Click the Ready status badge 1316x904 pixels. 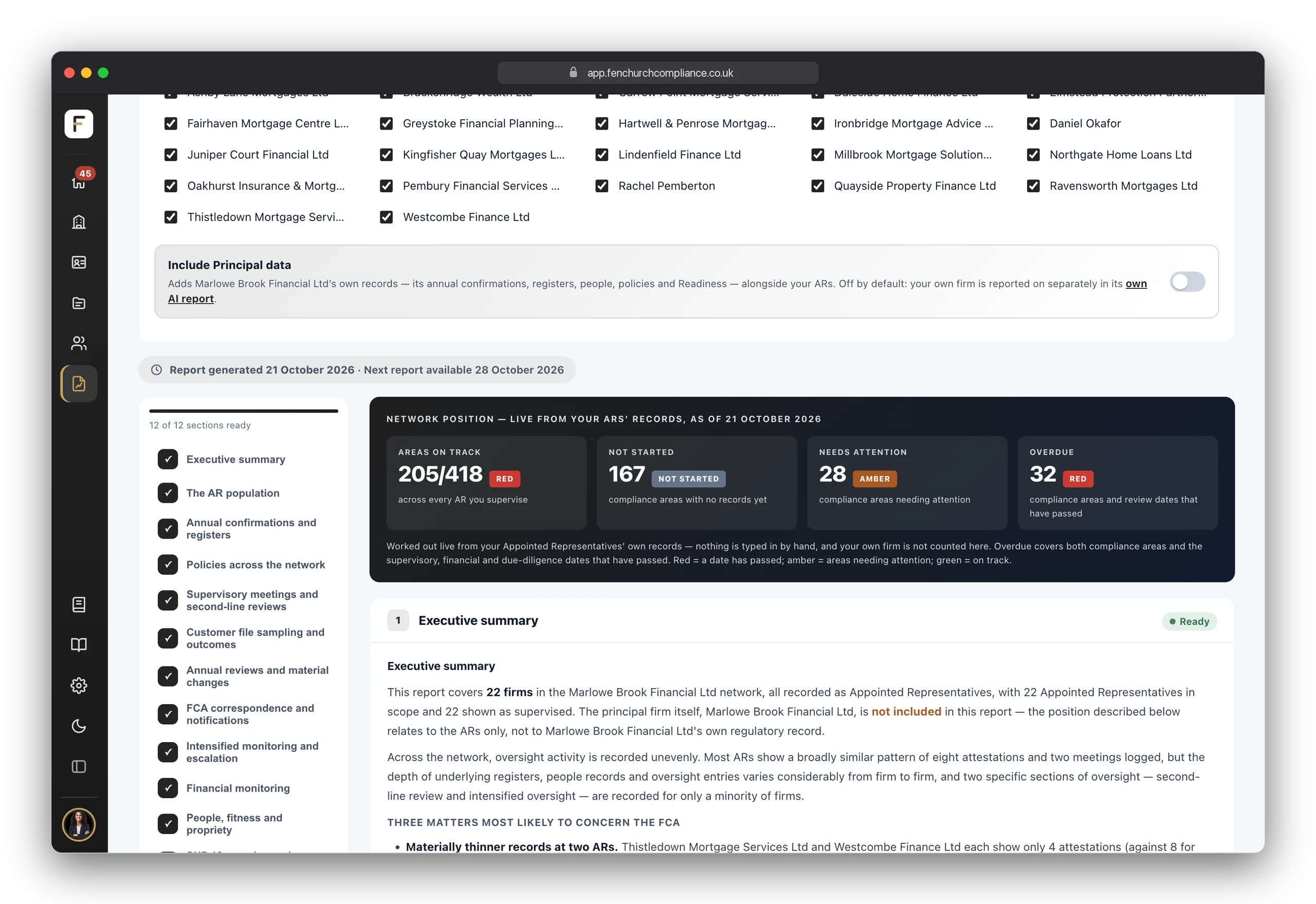[1189, 621]
